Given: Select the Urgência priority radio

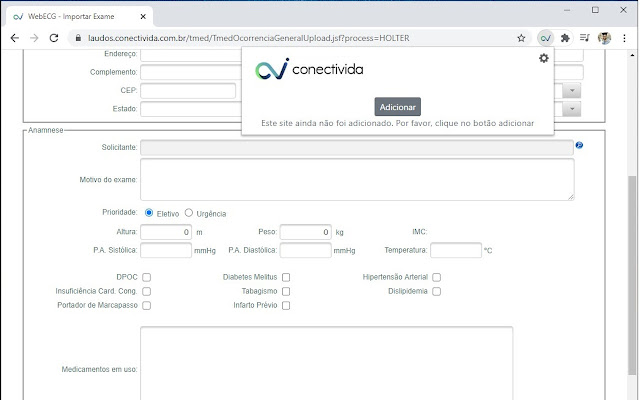Looking at the screenshot, I should [189, 213].
